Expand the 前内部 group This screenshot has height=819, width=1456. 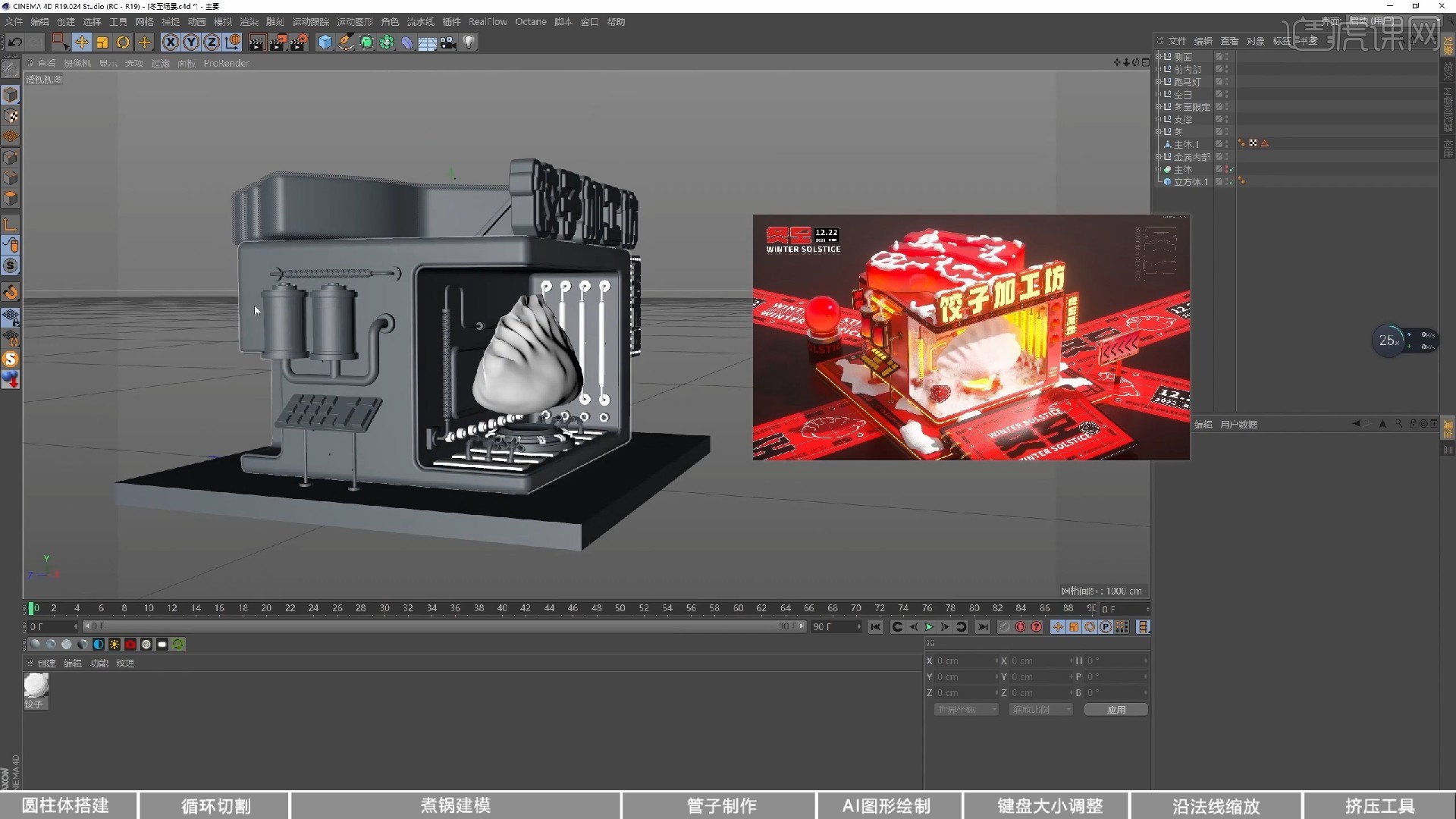click(x=1158, y=69)
